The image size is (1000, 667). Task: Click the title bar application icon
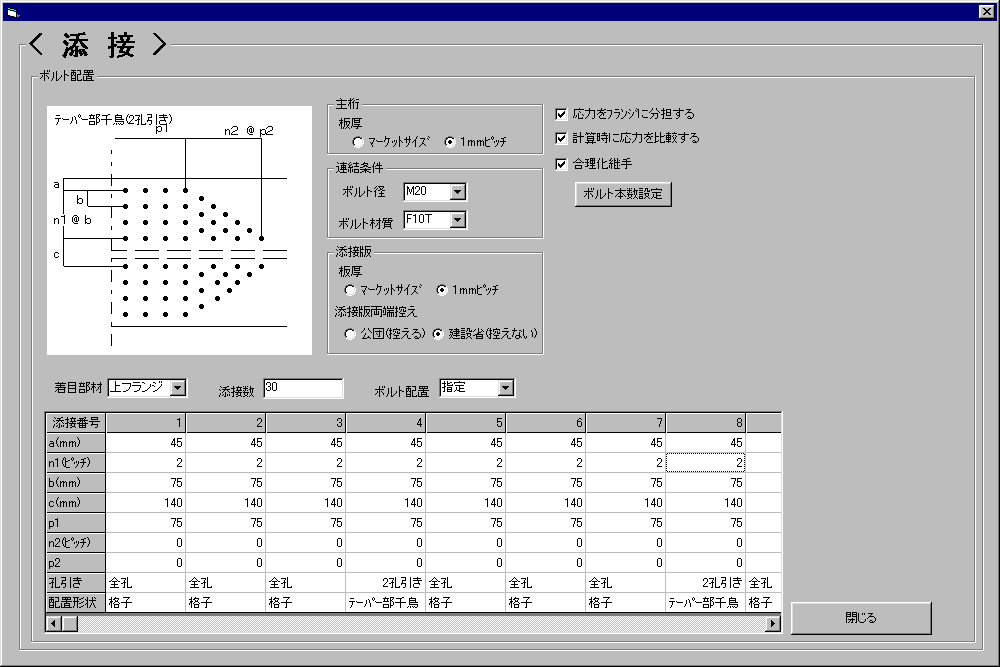[12, 11]
